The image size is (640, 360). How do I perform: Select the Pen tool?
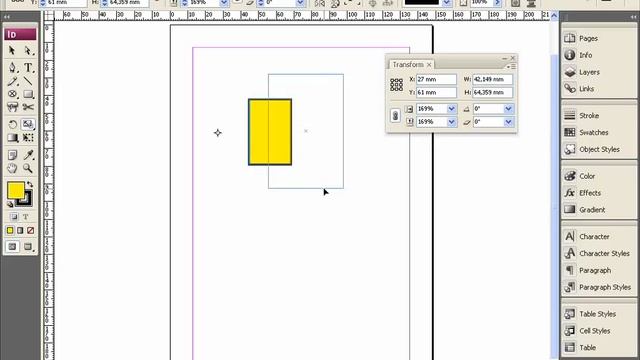pos(12,67)
